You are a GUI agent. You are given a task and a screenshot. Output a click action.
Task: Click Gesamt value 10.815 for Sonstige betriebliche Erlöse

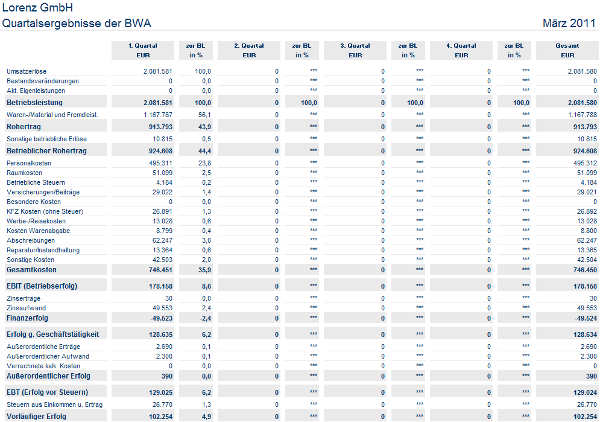pyautogui.click(x=587, y=139)
